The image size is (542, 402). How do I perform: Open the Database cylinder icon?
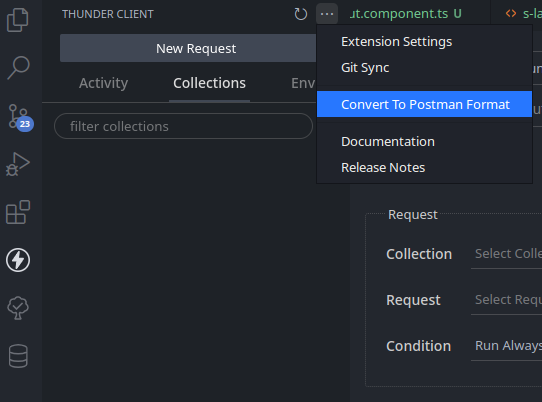click(18, 356)
